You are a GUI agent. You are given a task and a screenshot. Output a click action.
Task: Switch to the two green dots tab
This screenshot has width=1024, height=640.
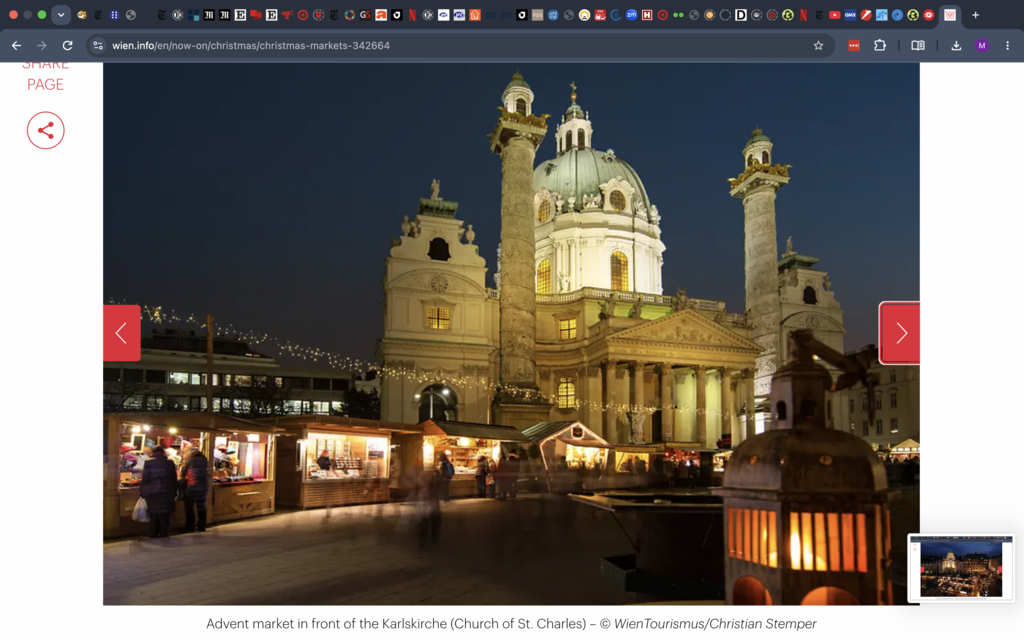click(678, 15)
